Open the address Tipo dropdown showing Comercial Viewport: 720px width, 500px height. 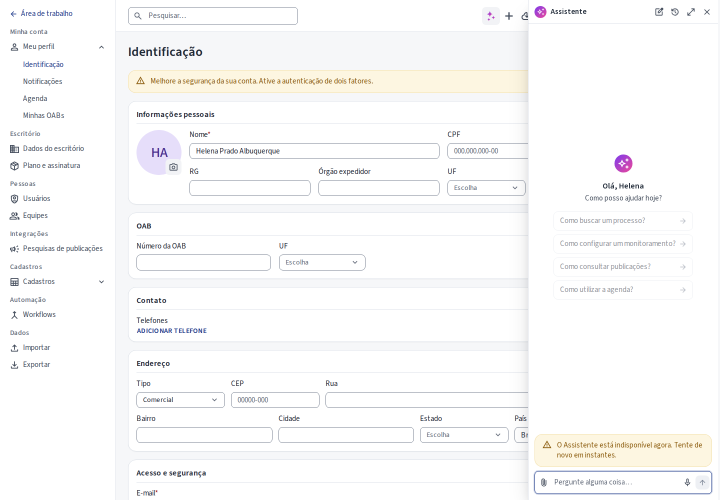(x=180, y=400)
